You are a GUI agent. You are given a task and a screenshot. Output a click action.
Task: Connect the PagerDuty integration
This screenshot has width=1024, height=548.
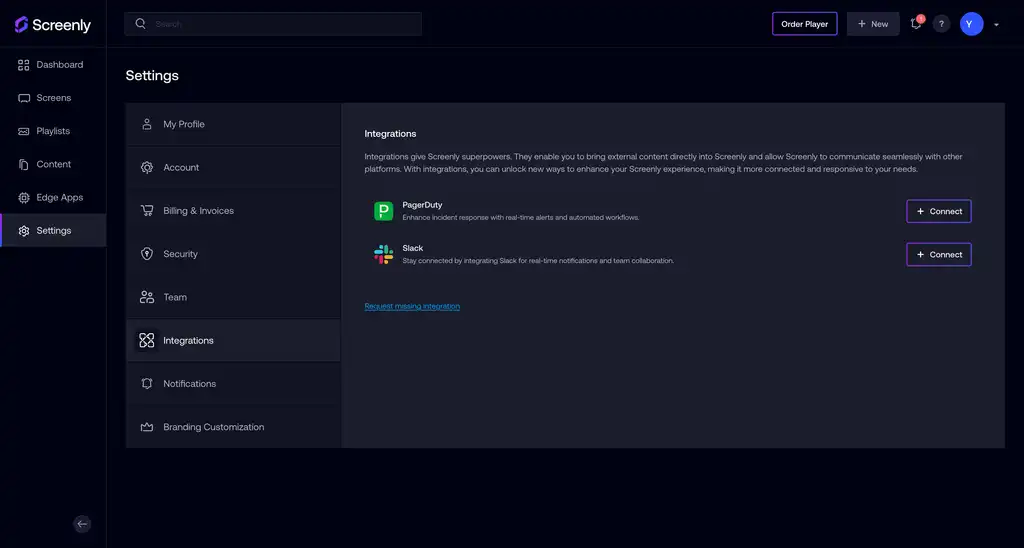point(938,211)
